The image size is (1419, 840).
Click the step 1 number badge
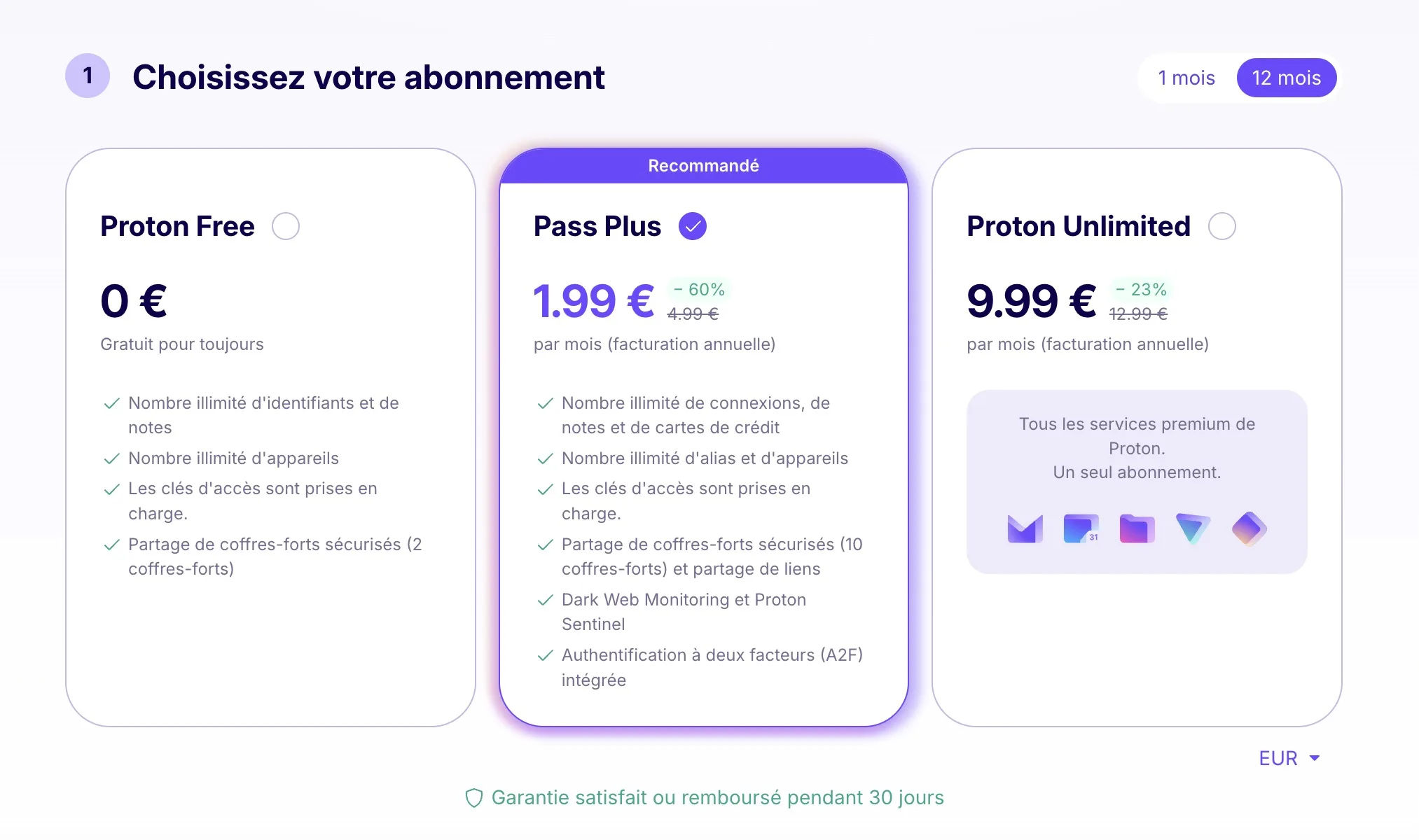(x=88, y=76)
